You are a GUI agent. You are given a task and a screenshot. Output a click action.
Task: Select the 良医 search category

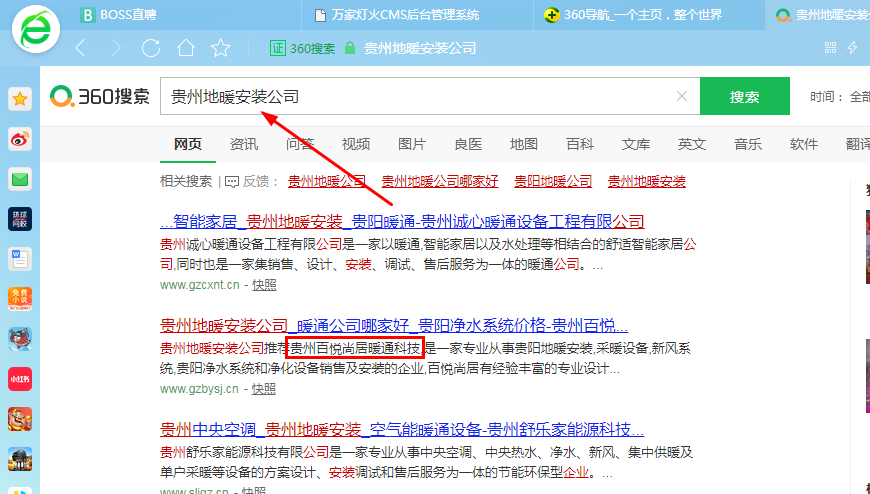468,144
